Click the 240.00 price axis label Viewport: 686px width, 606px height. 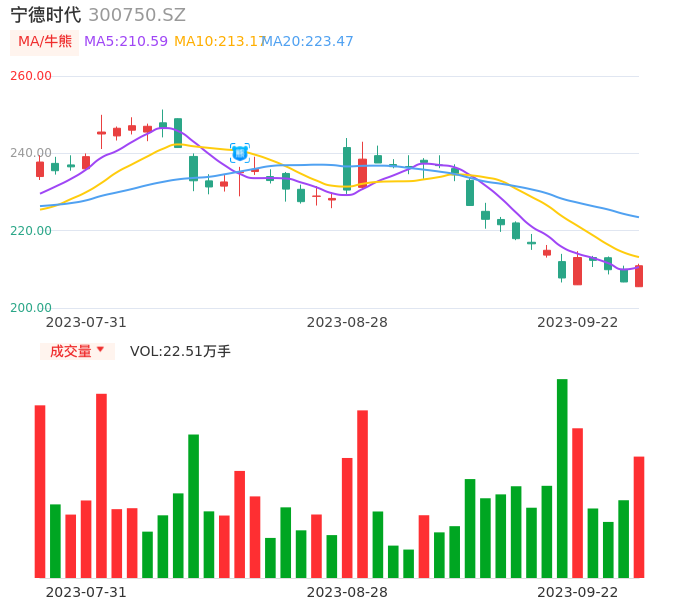pos(31,153)
